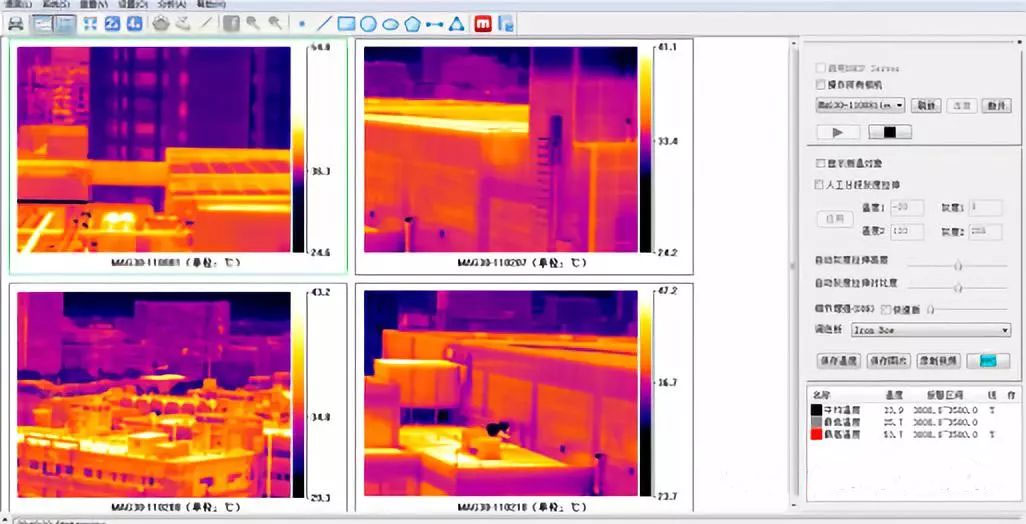Select the point measurement tool
Image resolution: width=1026 pixels, height=524 pixels.
click(302, 23)
